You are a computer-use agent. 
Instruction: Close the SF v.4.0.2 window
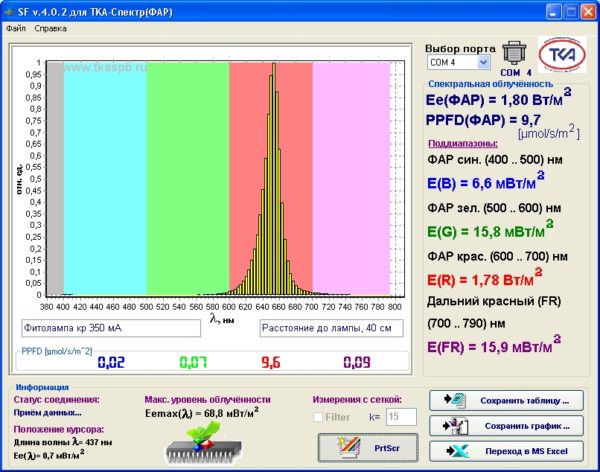point(589,11)
